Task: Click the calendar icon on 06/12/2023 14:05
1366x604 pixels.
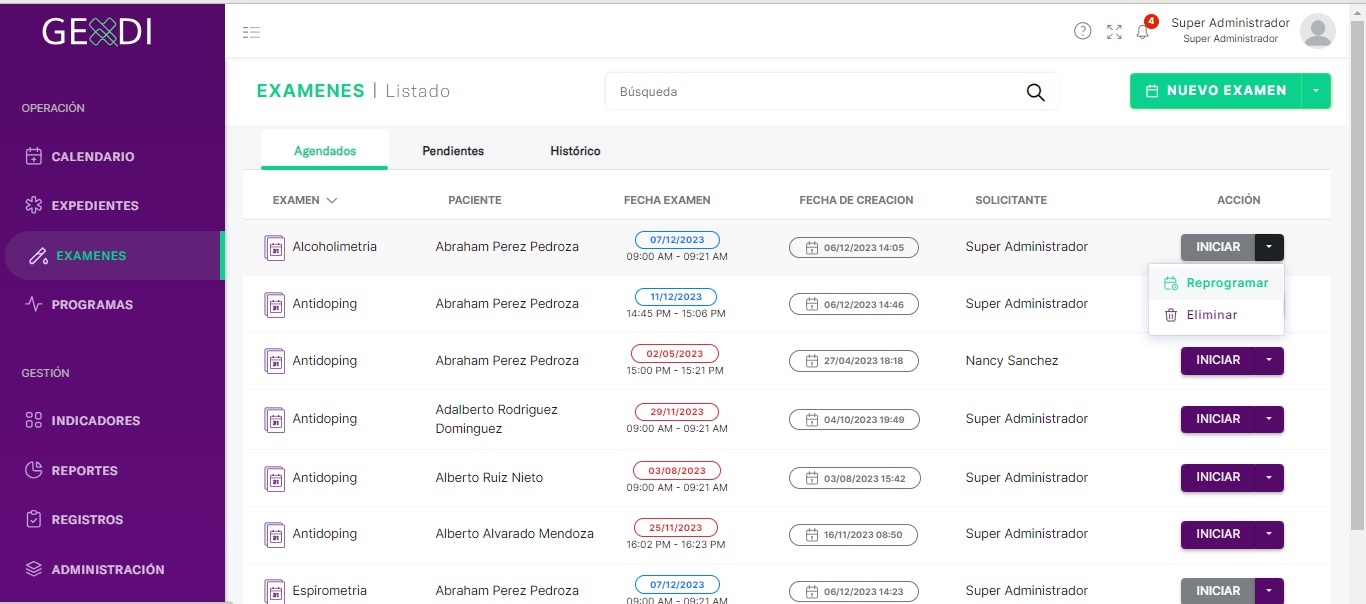Action: point(811,248)
